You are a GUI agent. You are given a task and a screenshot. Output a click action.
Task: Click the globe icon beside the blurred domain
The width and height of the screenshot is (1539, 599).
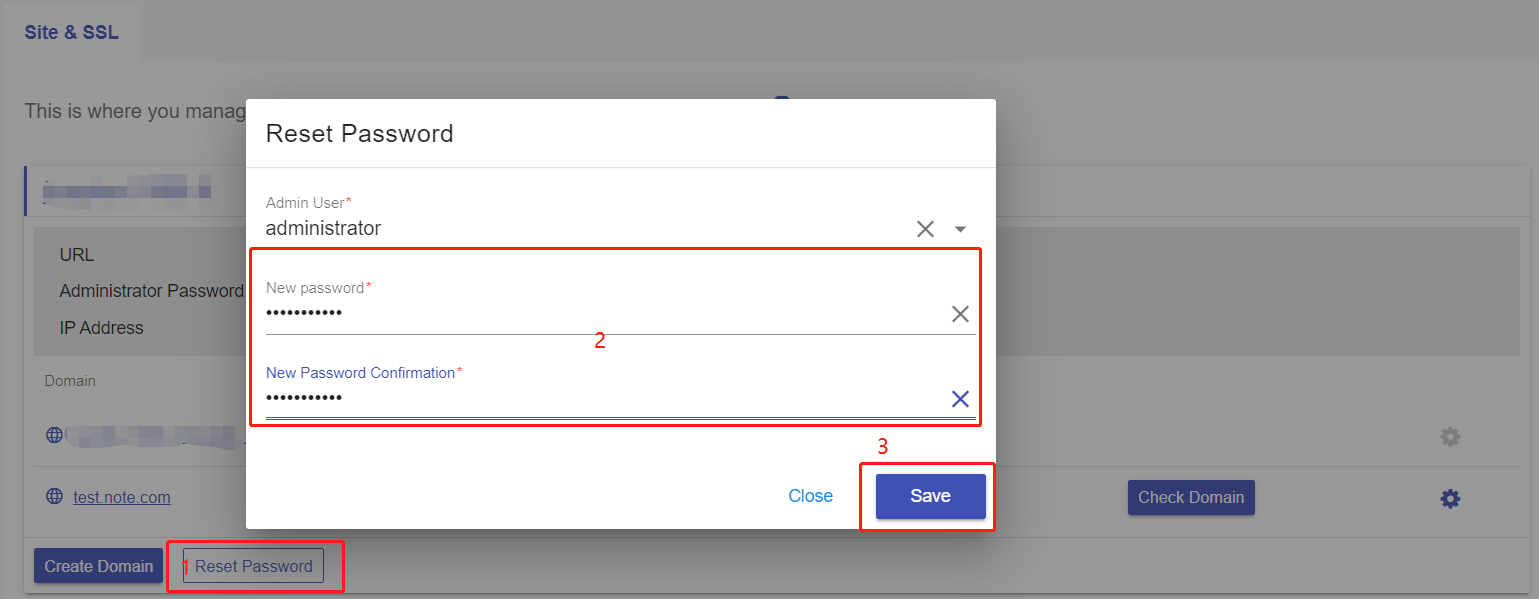pyautogui.click(x=54, y=436)
